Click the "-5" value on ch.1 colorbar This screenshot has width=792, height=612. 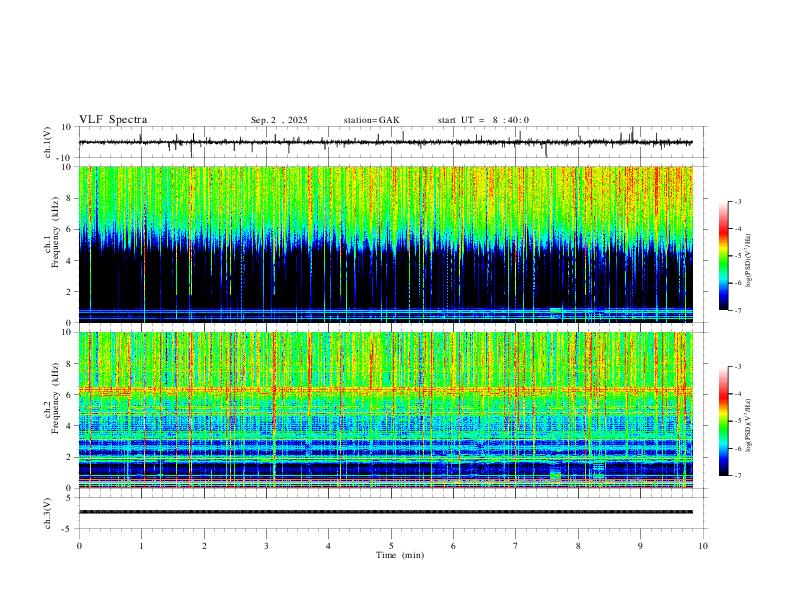[x=738, y=256]
